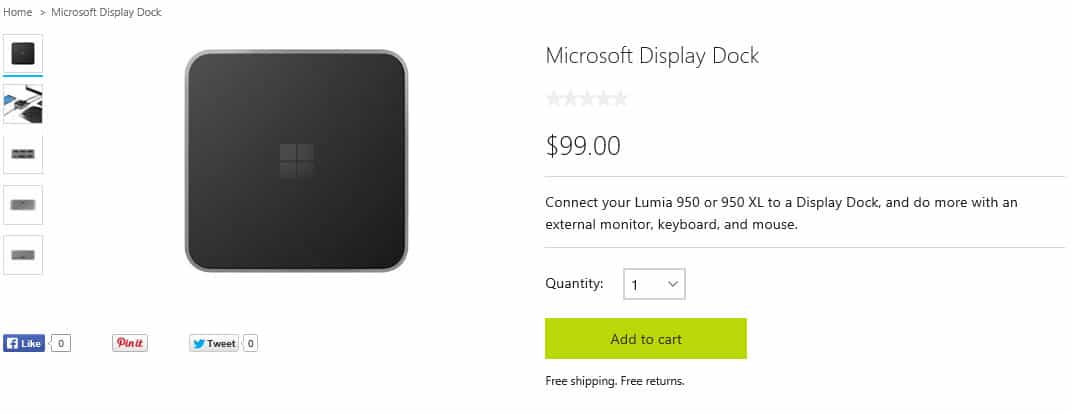Click the Facebook Like button
Screen dimensions: 1071x414
point(24,344)
